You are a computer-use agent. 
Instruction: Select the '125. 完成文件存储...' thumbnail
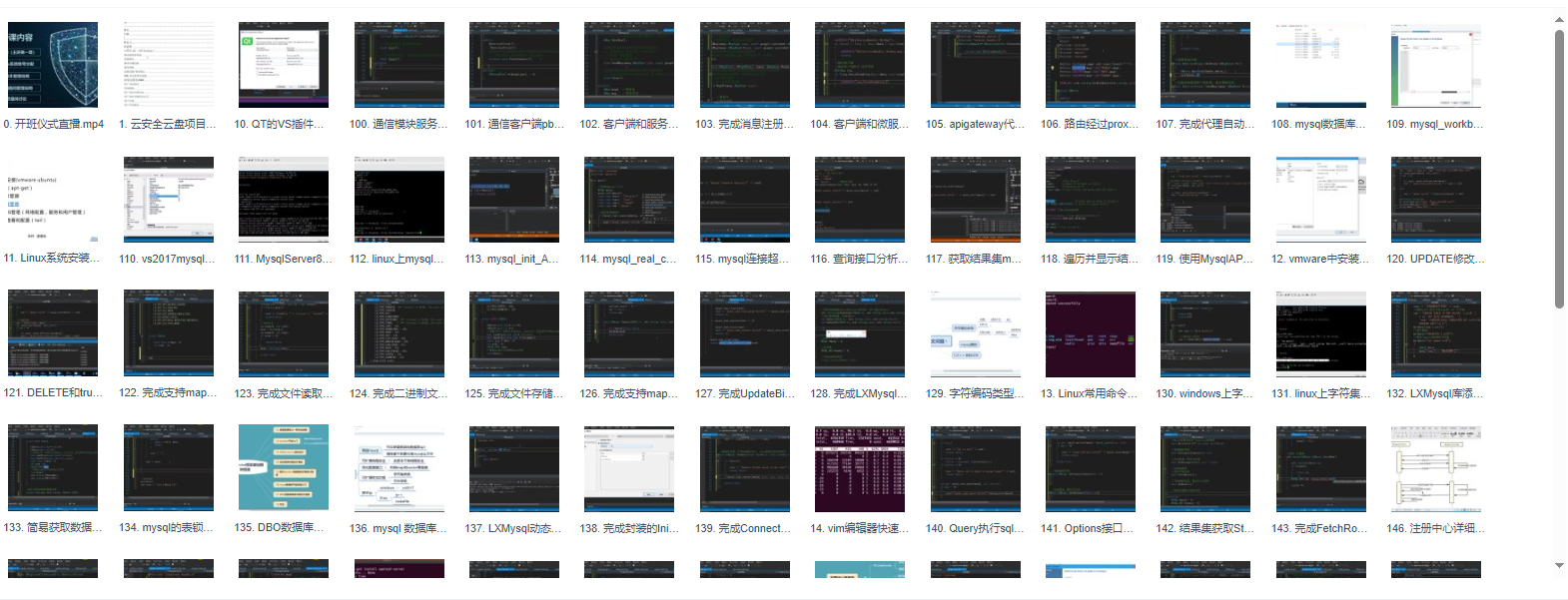pyautogui.click(x=514, y=334)
